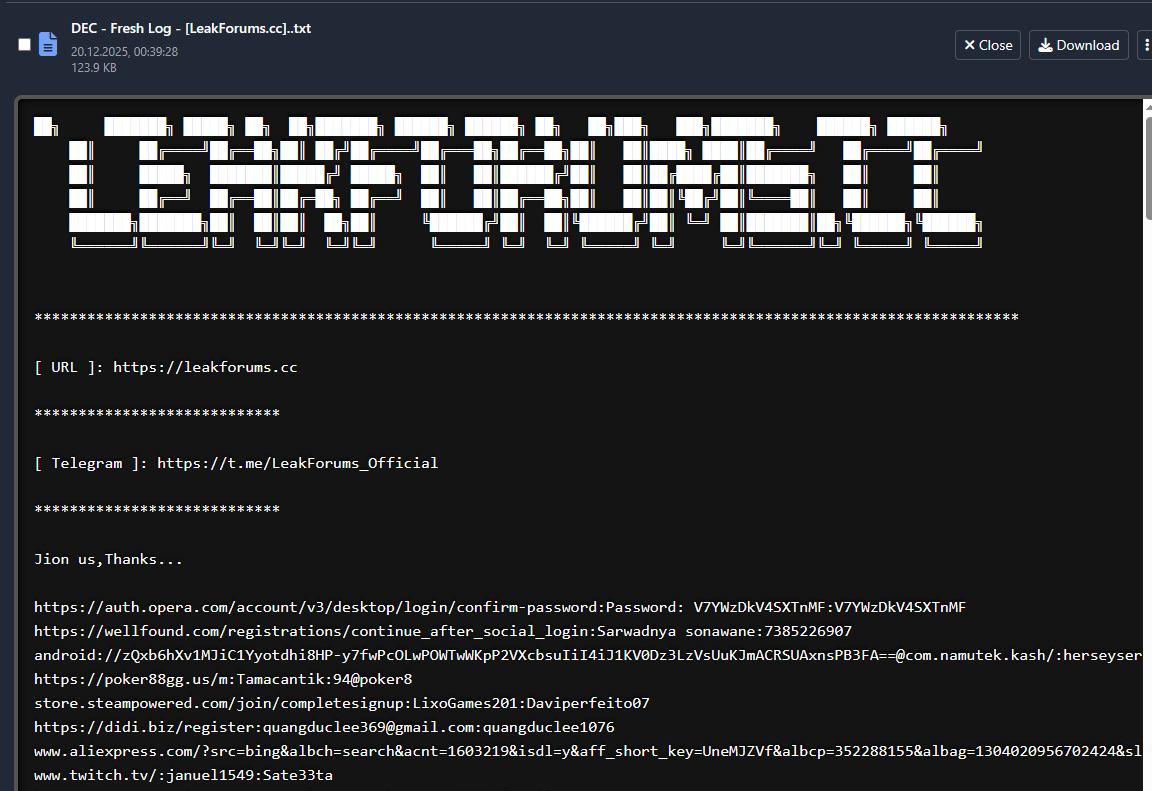Tick the checkbox beside the DEC Fresh Log file
Screen dimensions: 1152x791
(x=24, y=45)
